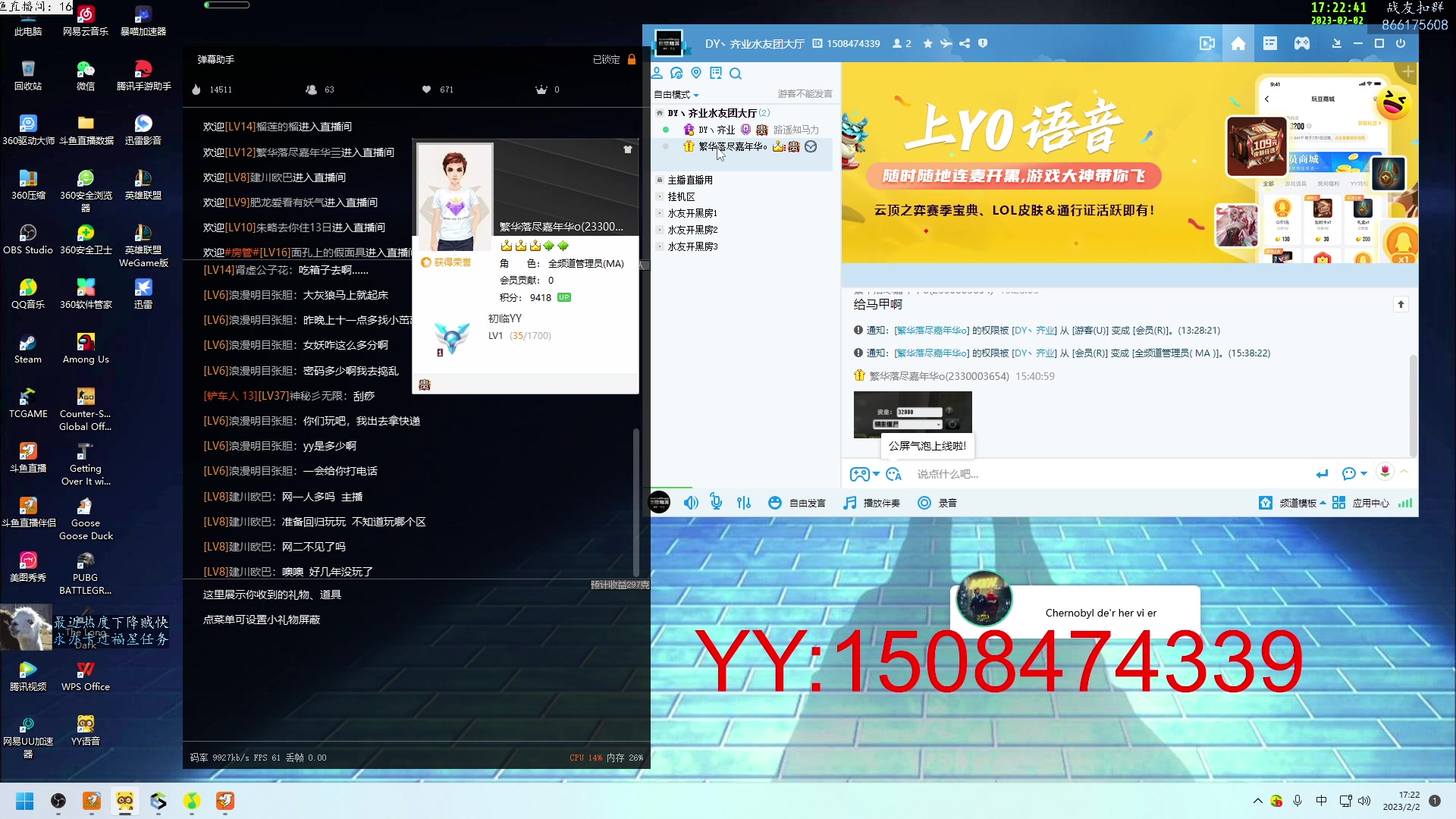The image size is (1456, 819).
Task: Click the danmaku list scrollbar in 弹幕助手
Action: (x=636, y=502)
